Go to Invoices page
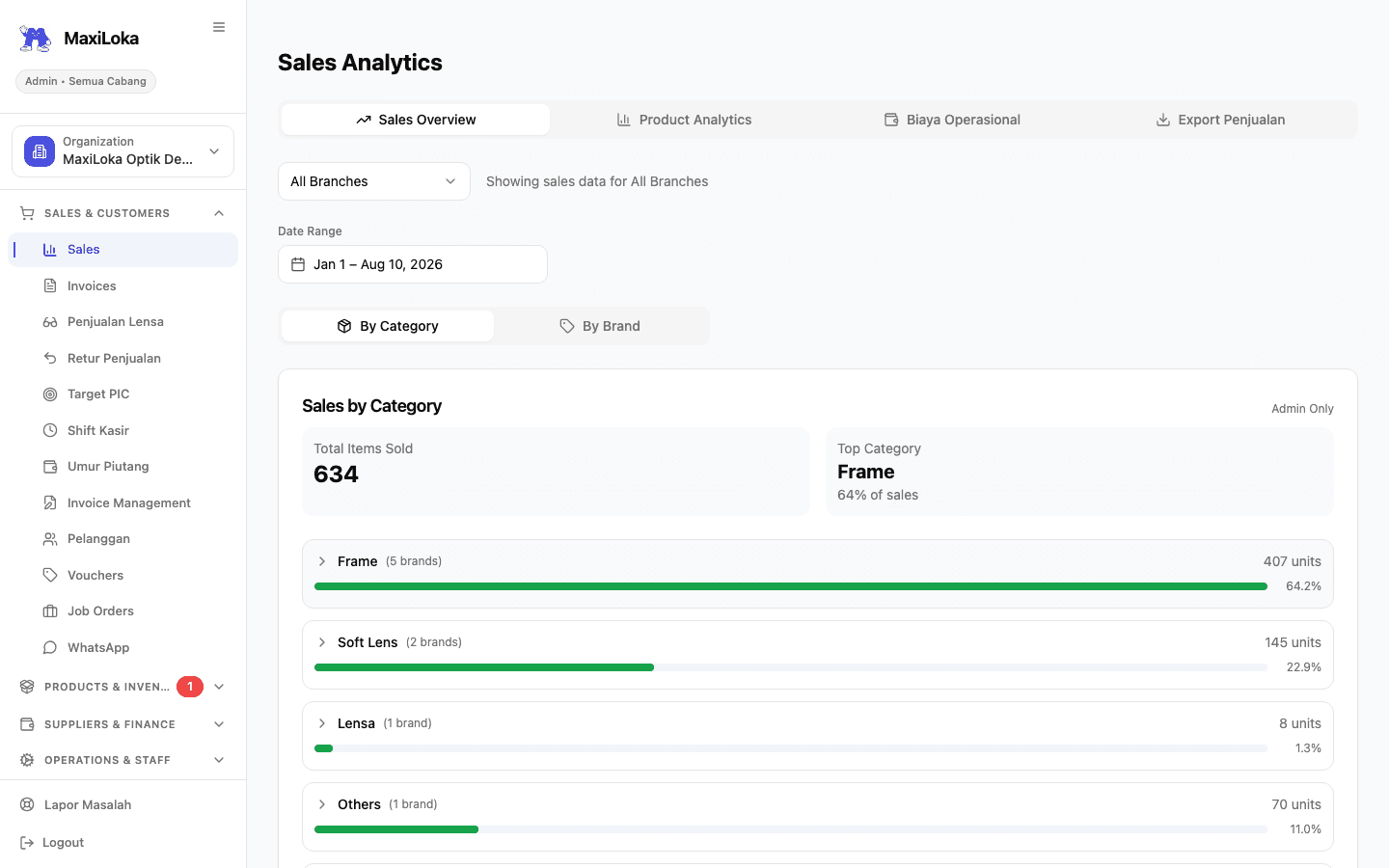Image resolution: width=1389 pixels, height=868 pixels. (x=123, y=285)
